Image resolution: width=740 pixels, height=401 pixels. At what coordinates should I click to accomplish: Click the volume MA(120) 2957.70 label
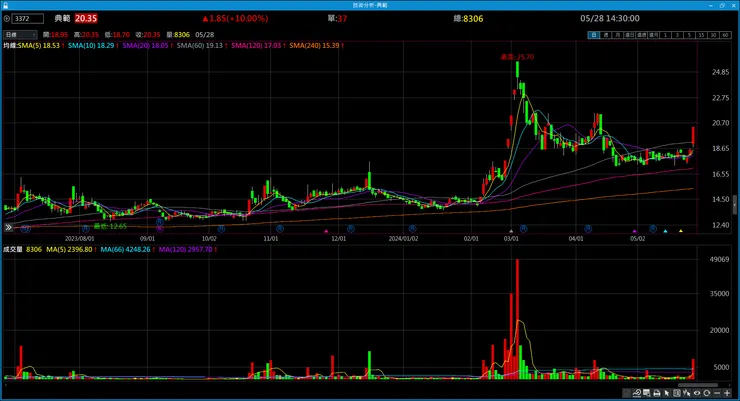point(186,250)
